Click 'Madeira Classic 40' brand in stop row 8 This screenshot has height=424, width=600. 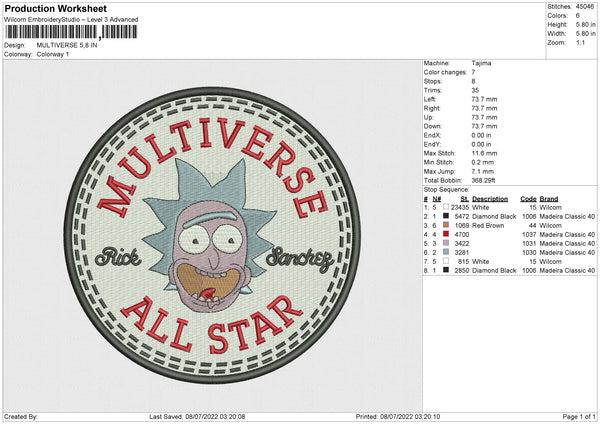click(567, 271)
